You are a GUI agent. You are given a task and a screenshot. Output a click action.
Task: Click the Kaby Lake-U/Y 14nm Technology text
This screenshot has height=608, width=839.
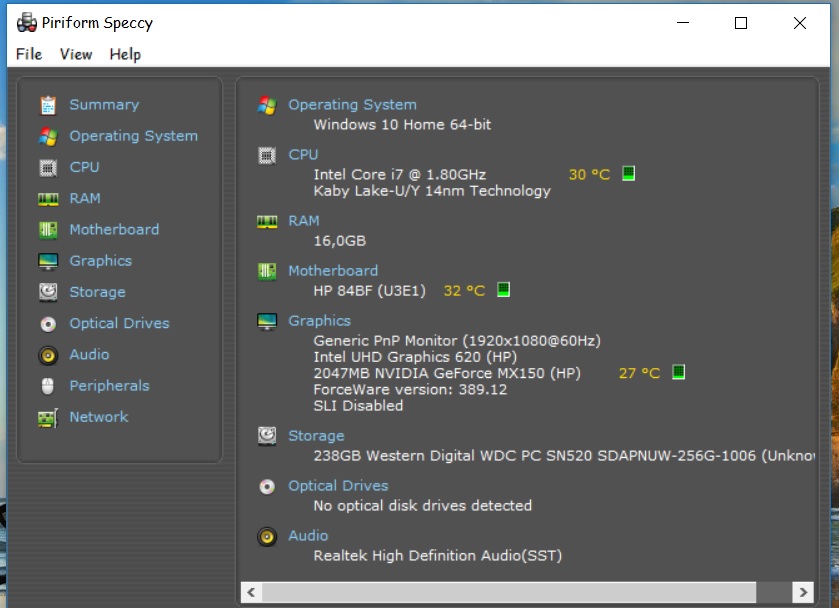pyautogui.click(x=432, y=191)
